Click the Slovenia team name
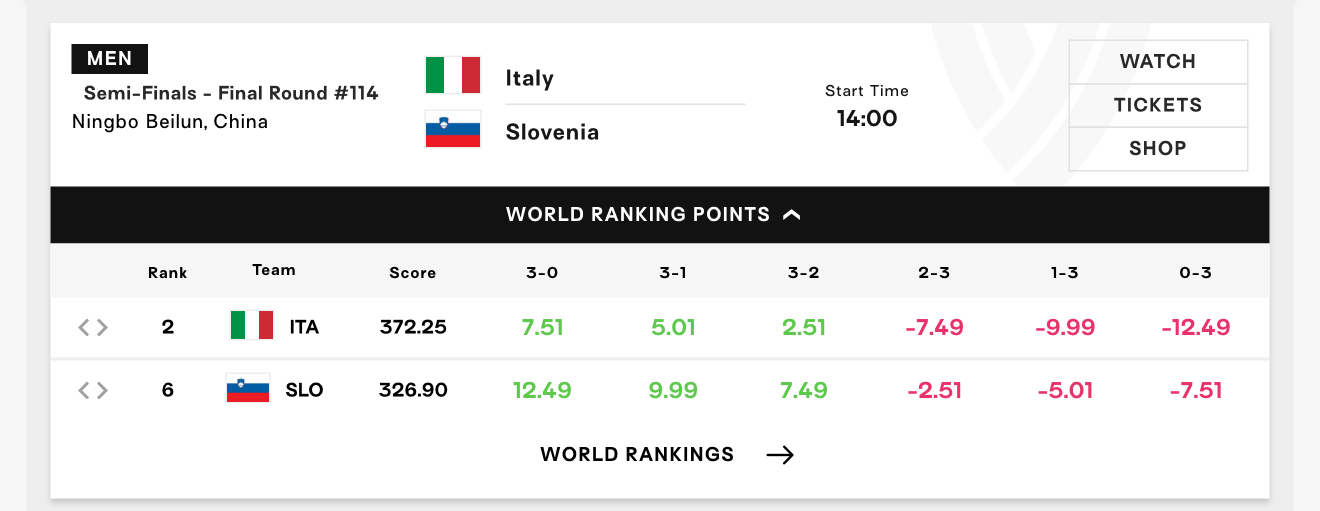The image size is (1320, 511). [552, 132]
